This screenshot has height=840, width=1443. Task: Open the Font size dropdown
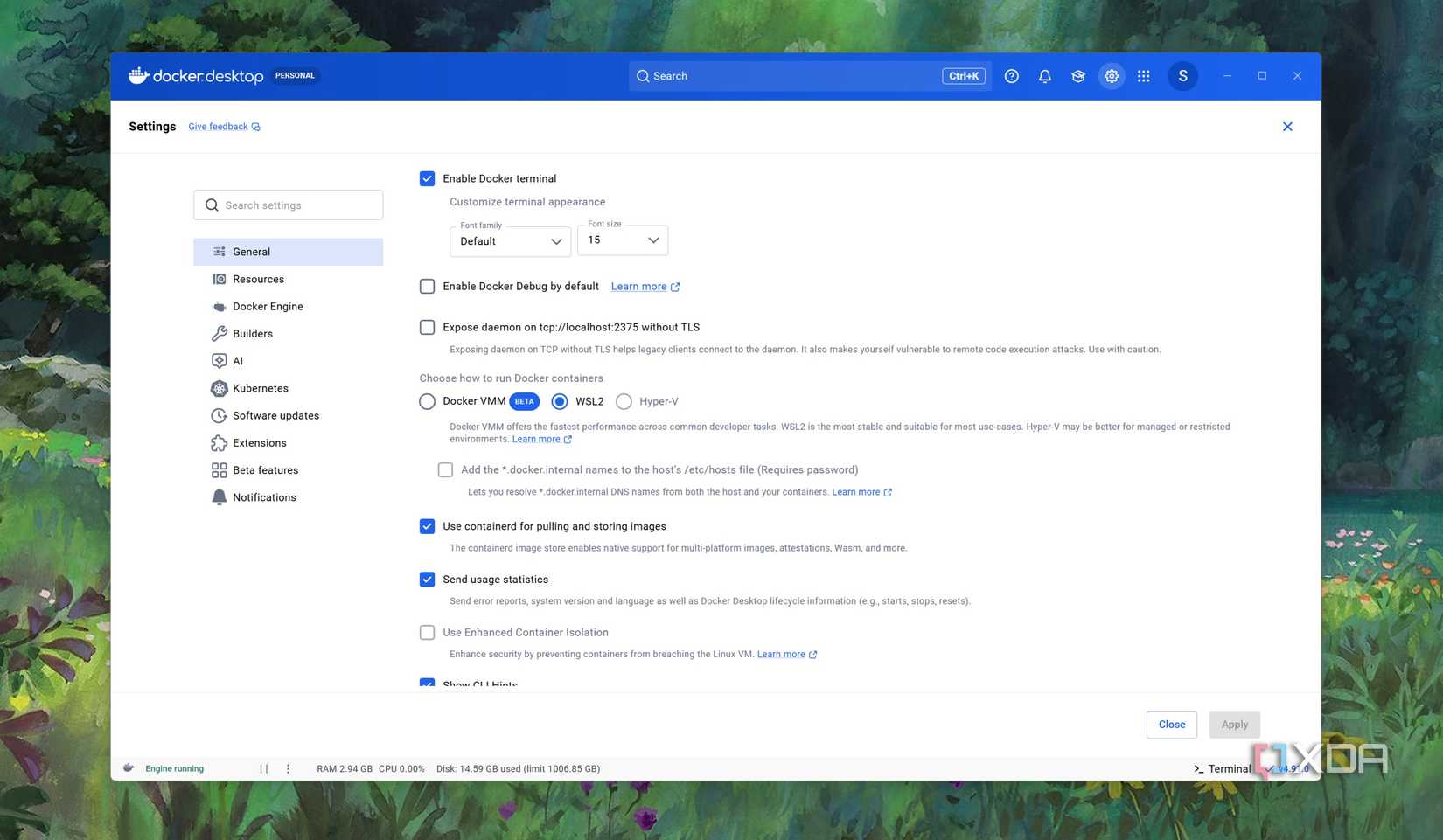623,240
